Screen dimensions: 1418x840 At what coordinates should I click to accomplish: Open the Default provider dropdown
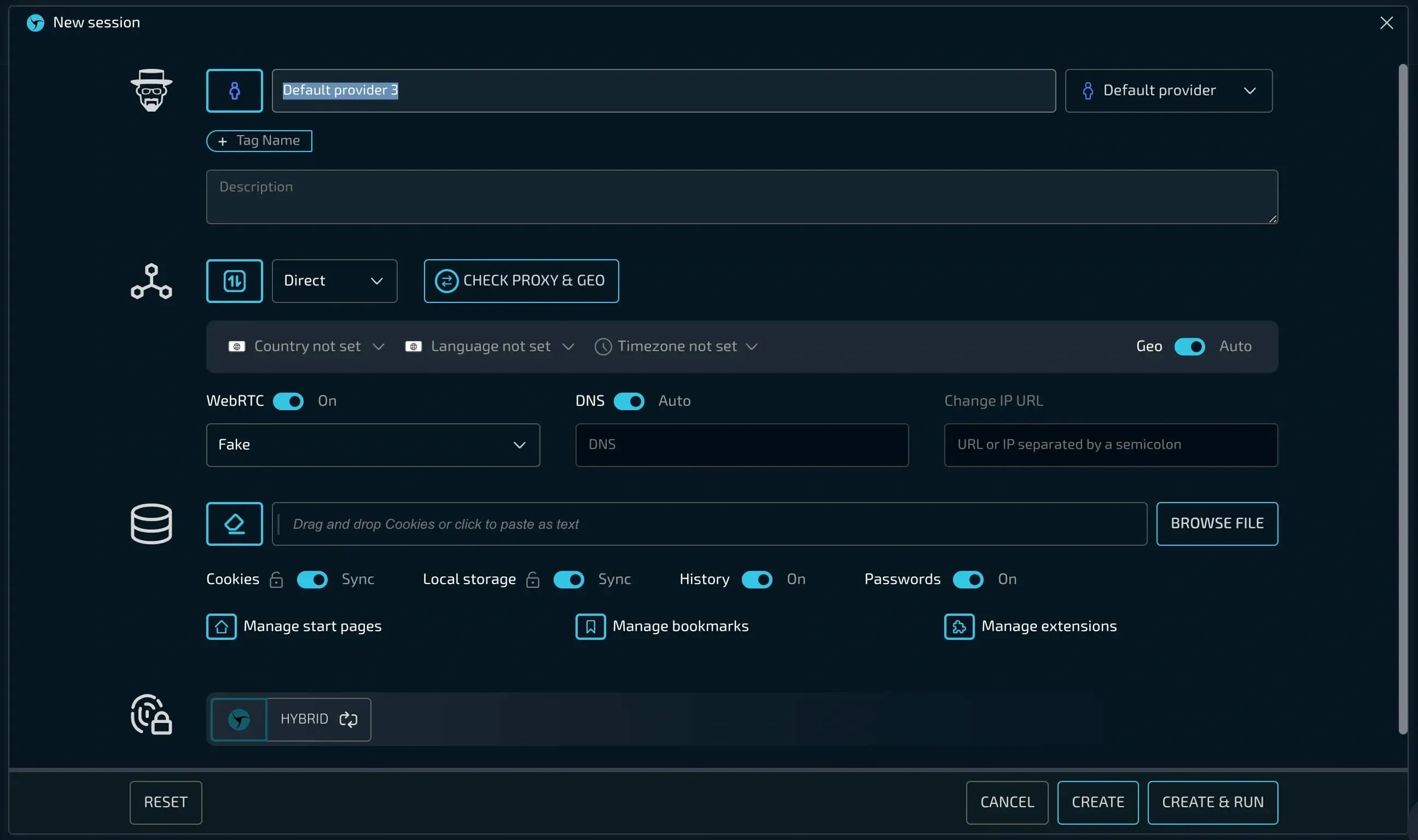pos(1169,91)
